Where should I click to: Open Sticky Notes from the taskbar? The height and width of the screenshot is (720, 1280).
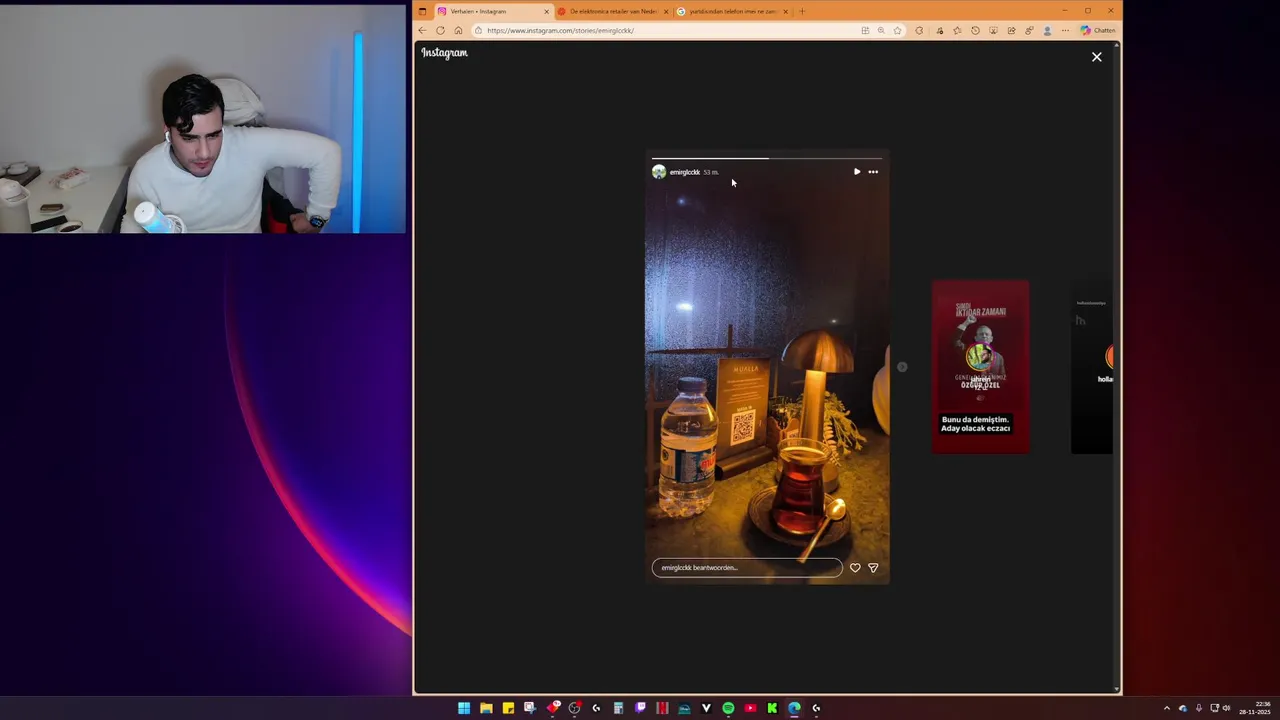click(x=508, y=708)
